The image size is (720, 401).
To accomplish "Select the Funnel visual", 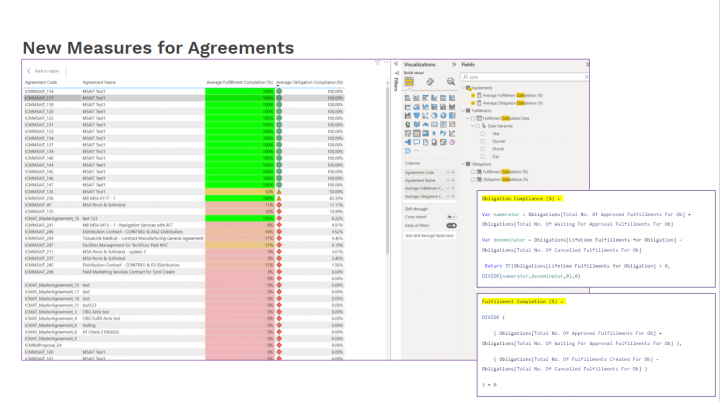I will pos(416,115).
